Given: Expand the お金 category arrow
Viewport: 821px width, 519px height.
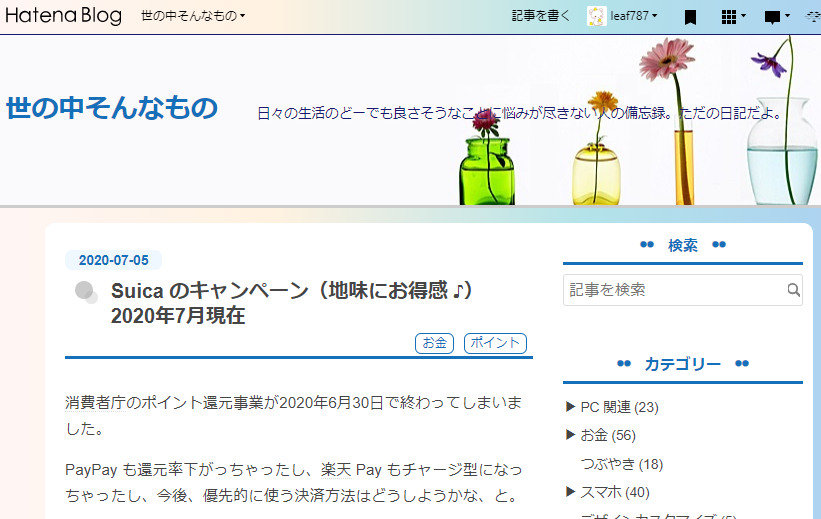Looking at the screenshot, I should pyautogui.click(x=571, y=434).
